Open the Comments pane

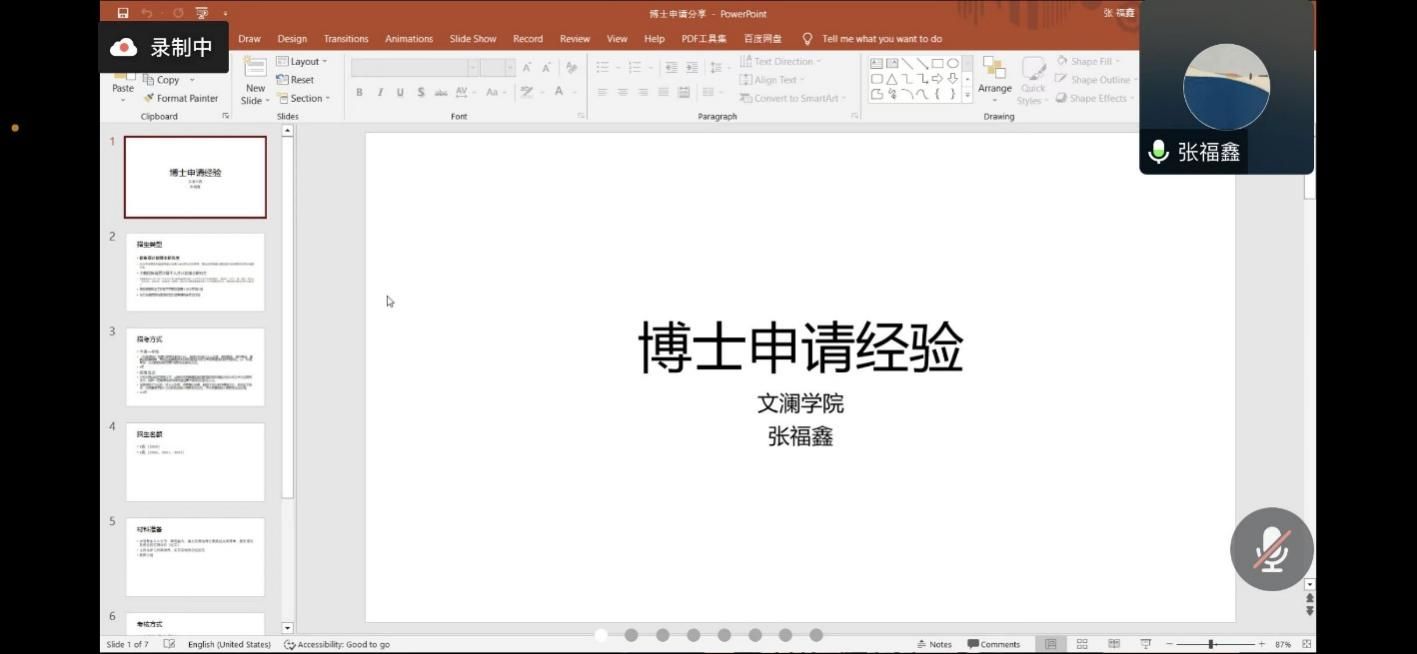pyautogui.click(x=993, y=644)
